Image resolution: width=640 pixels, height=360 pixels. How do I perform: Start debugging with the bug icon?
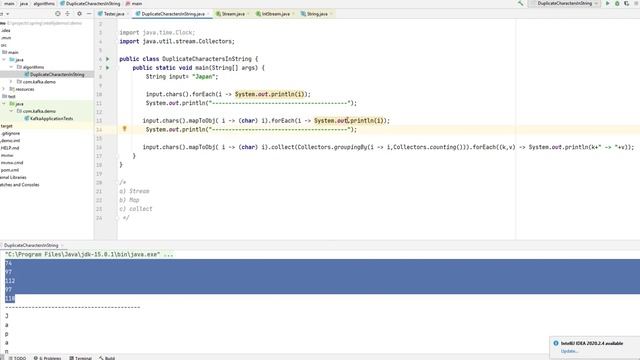(617, 3)
